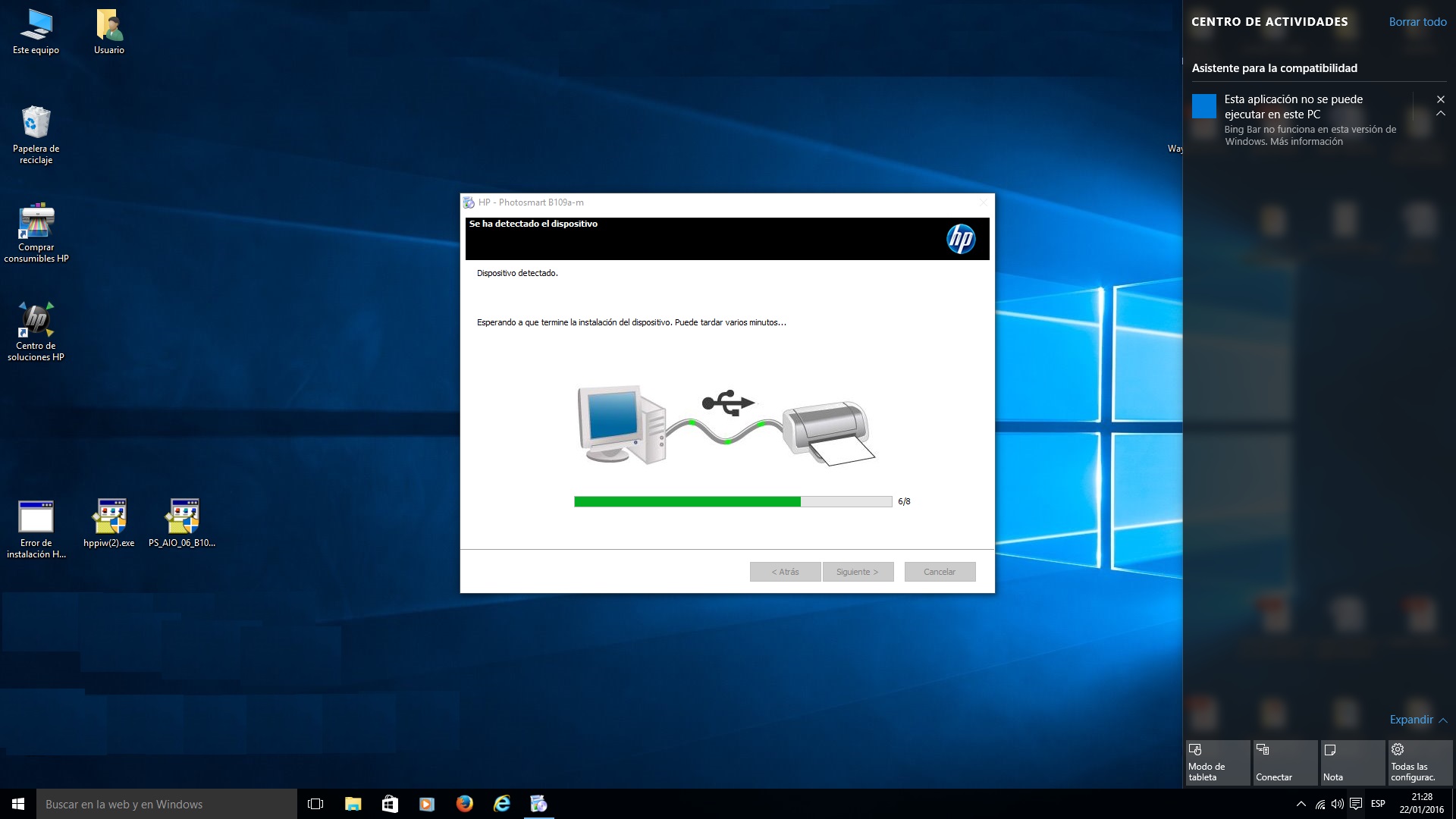
Task: Collapse the compatibility notification chevron
Action: point(1441,114)
